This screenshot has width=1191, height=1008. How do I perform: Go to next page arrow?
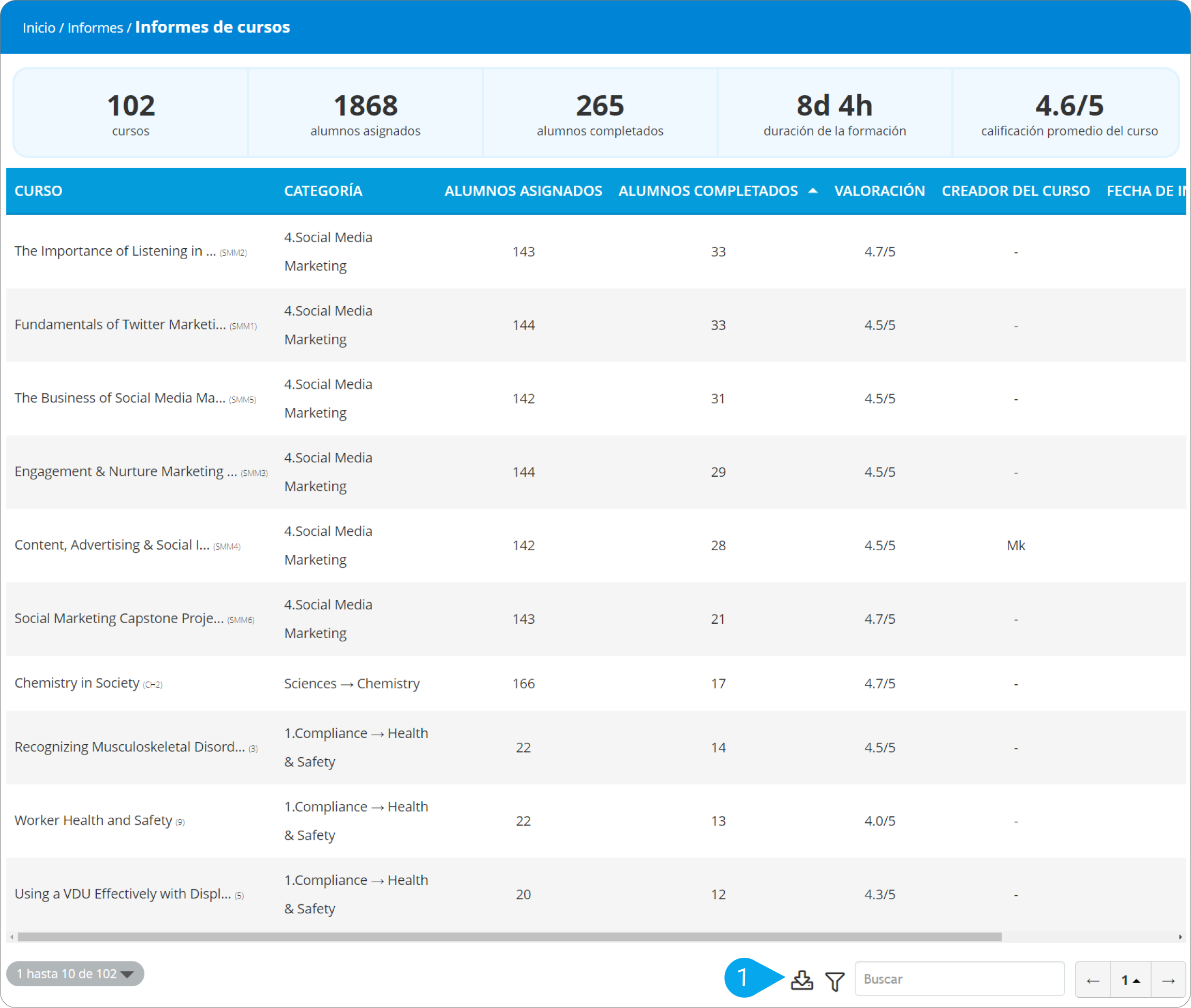(x=1168, y=980)
